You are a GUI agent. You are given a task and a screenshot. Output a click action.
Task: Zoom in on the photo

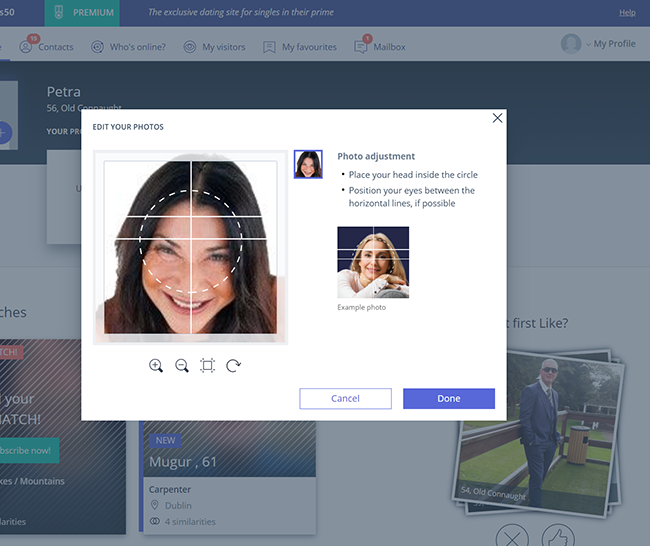(x=156, y=365)
